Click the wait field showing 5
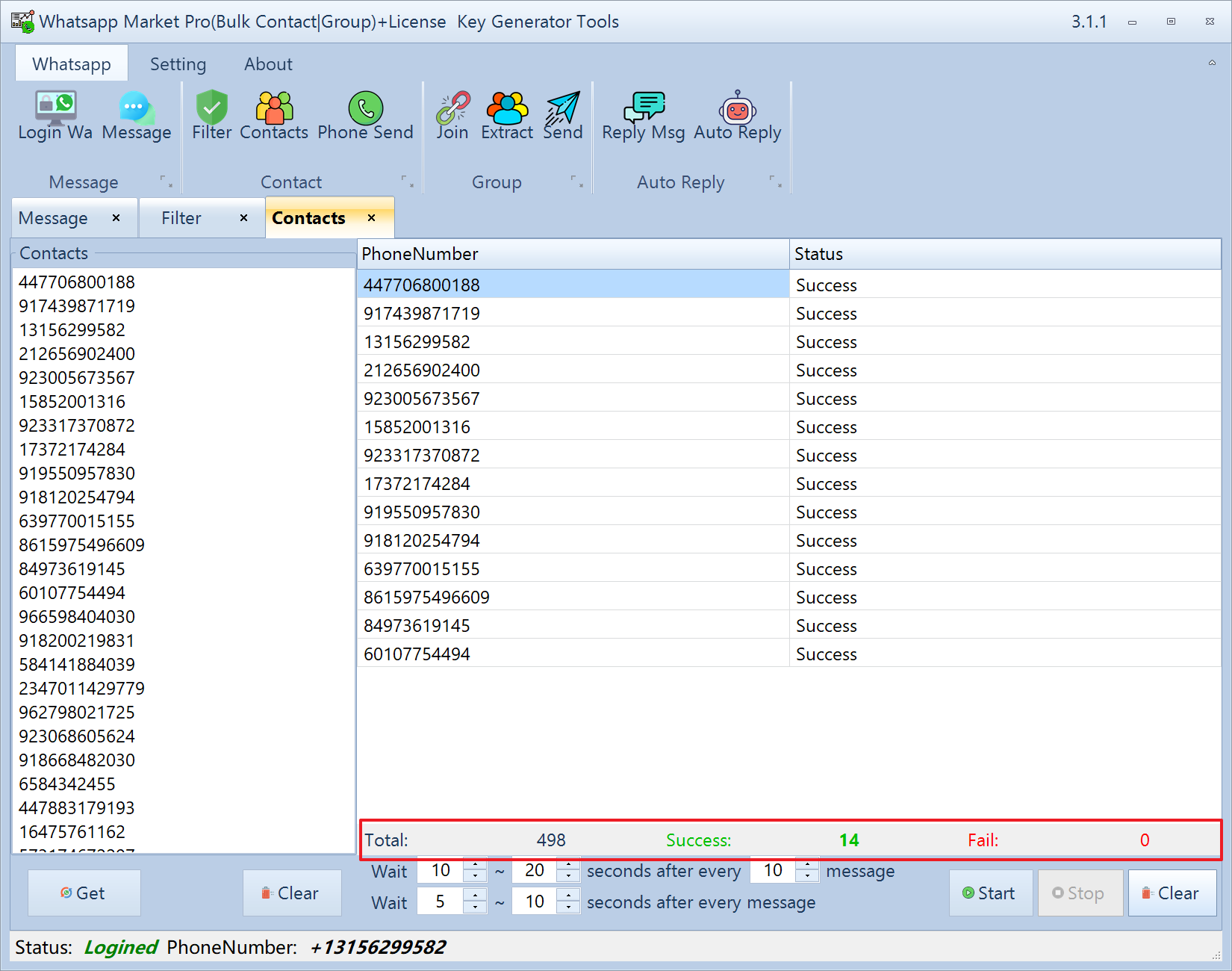 tap(441, 901)
